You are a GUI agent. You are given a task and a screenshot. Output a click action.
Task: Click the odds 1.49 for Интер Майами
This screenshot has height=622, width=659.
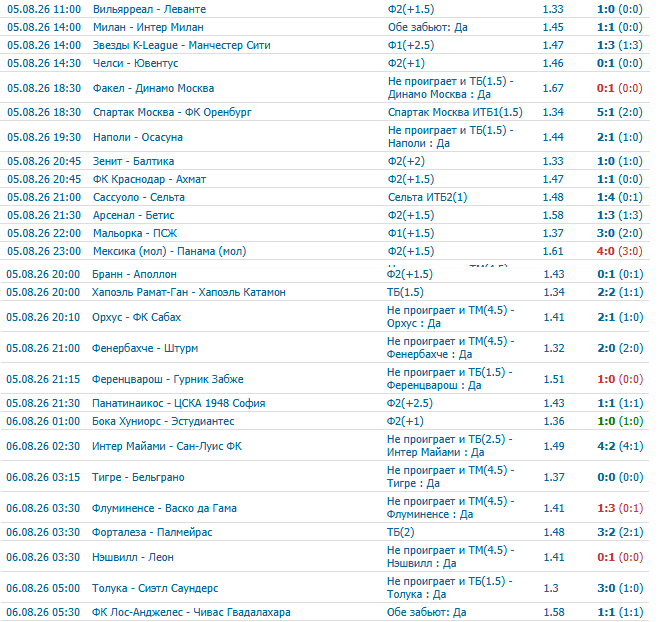554,446
